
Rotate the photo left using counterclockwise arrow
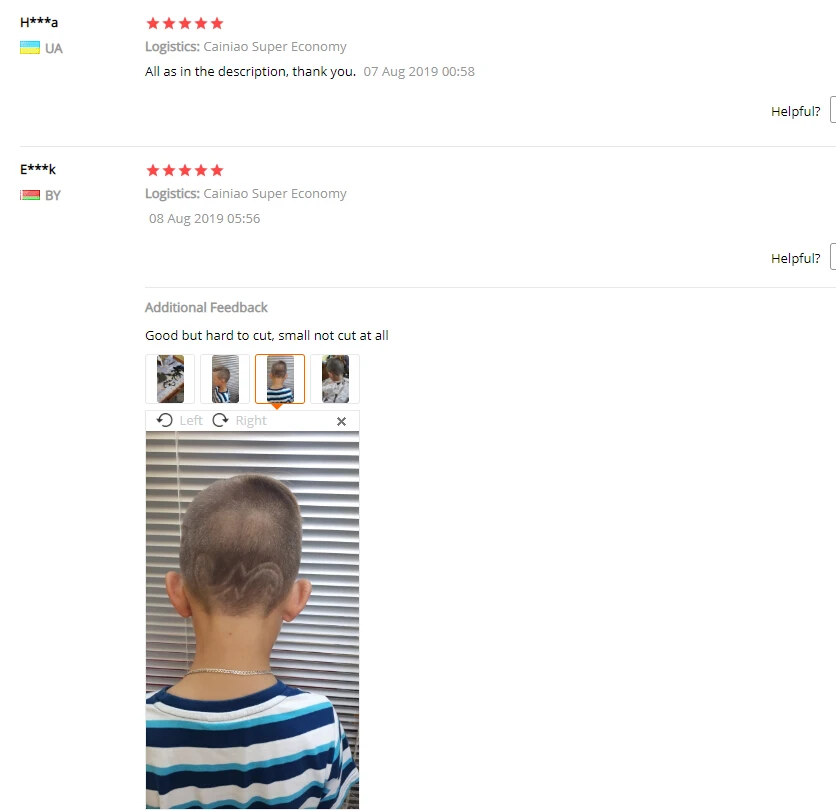pos(165,421)
